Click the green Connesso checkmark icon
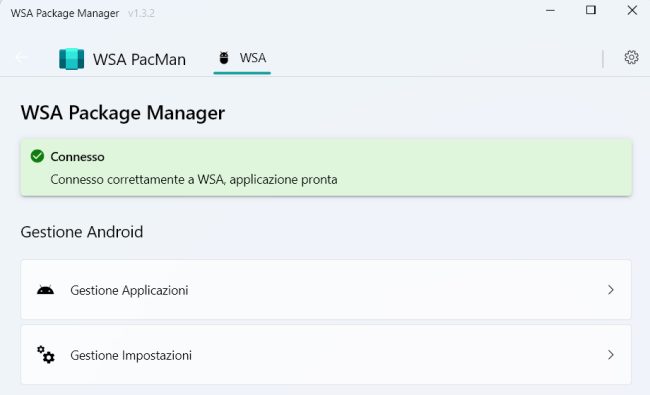 click(37, 156)
